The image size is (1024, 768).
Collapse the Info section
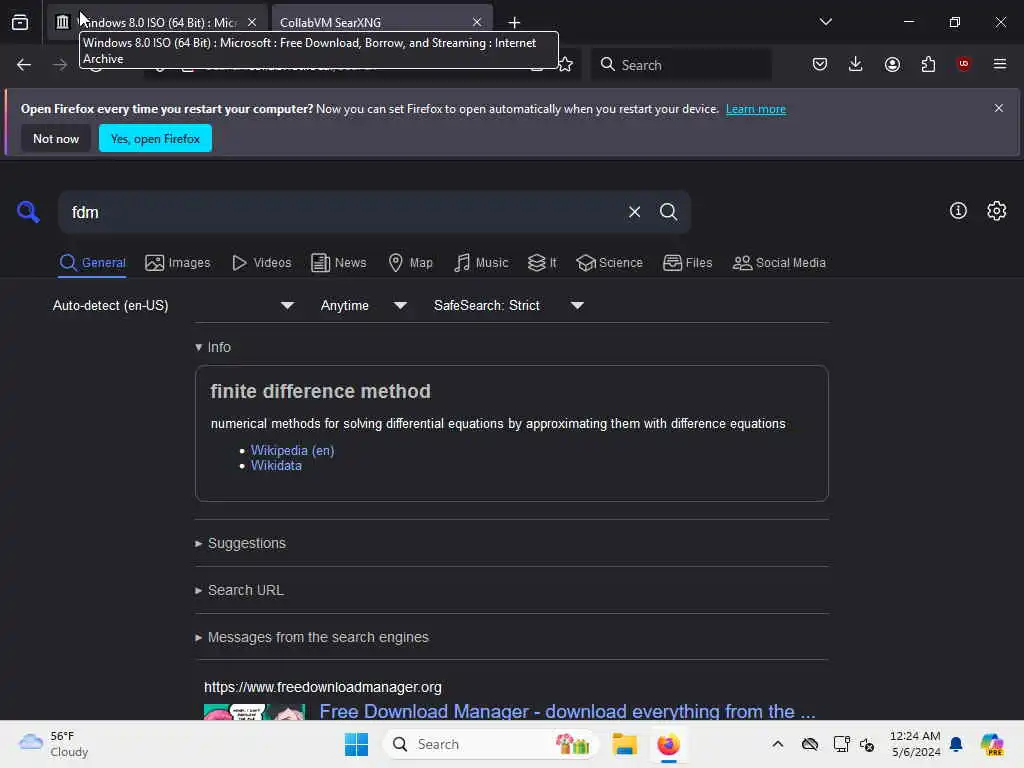(214, 347)
